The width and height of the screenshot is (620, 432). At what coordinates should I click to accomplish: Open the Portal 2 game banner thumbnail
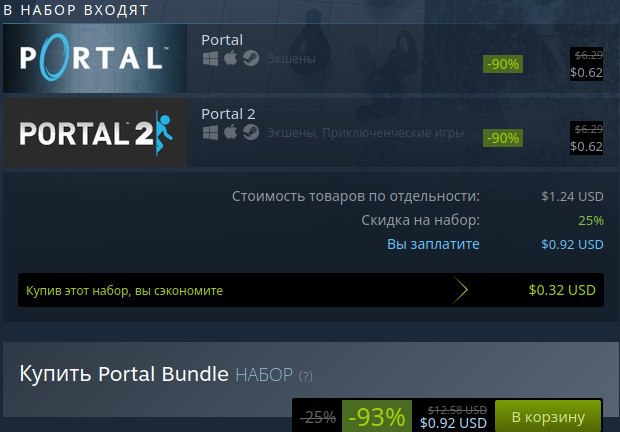(95, 132)
